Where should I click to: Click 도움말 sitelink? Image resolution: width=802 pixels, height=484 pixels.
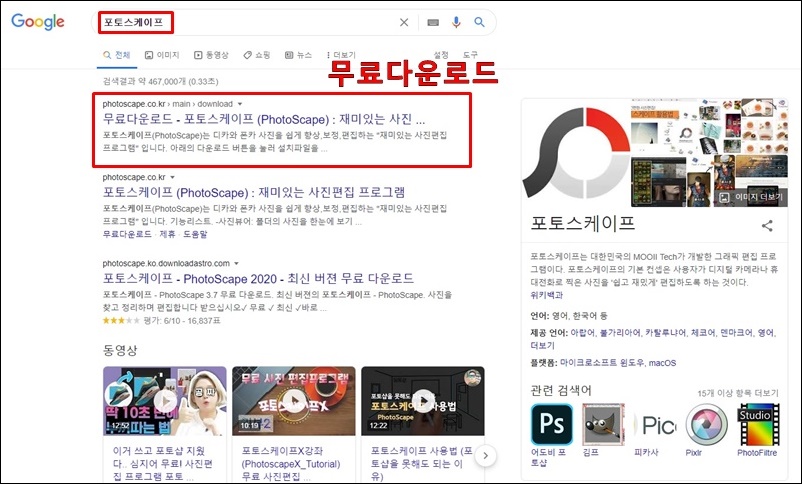195,234
